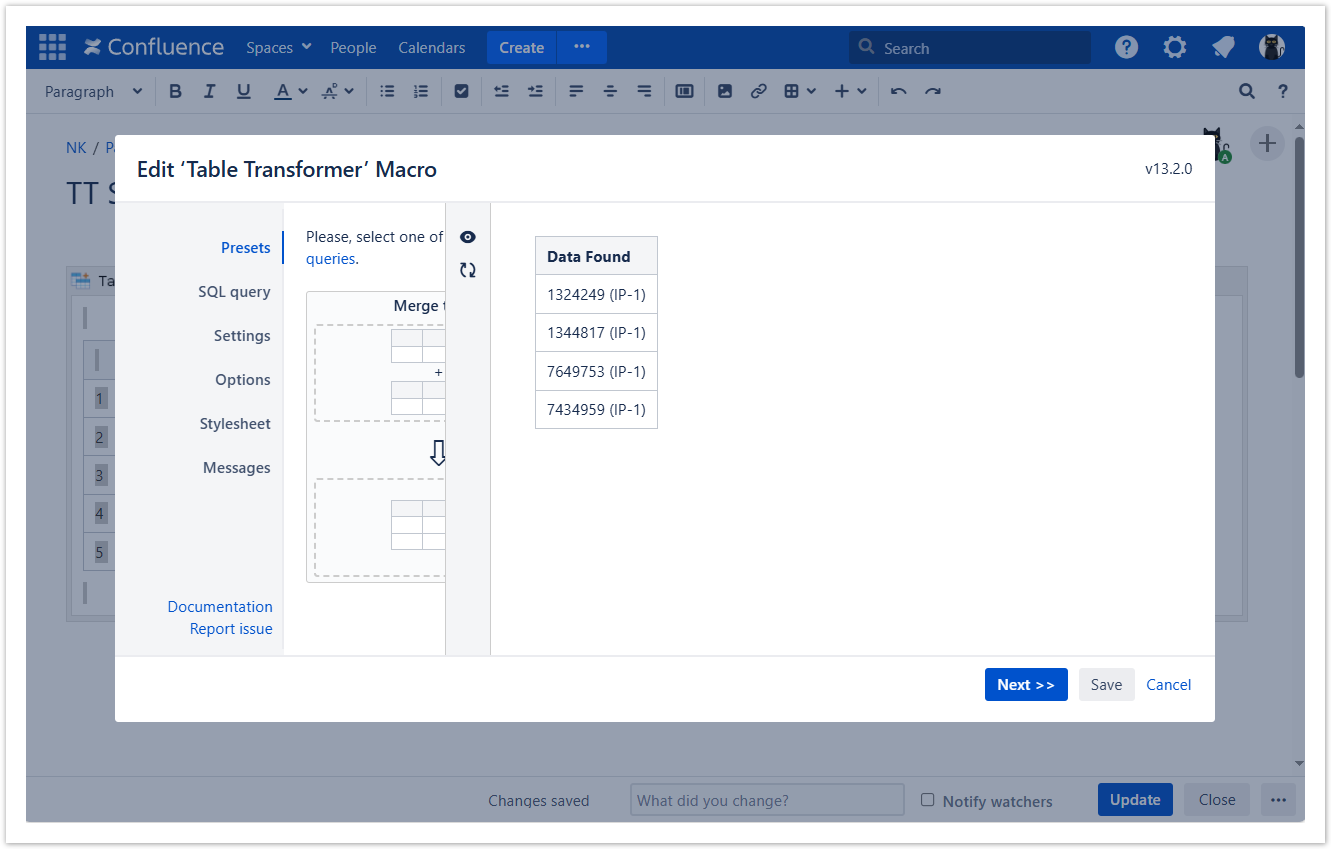Open the help question mark menu

pyautogui.click(x=1126, y=47)
